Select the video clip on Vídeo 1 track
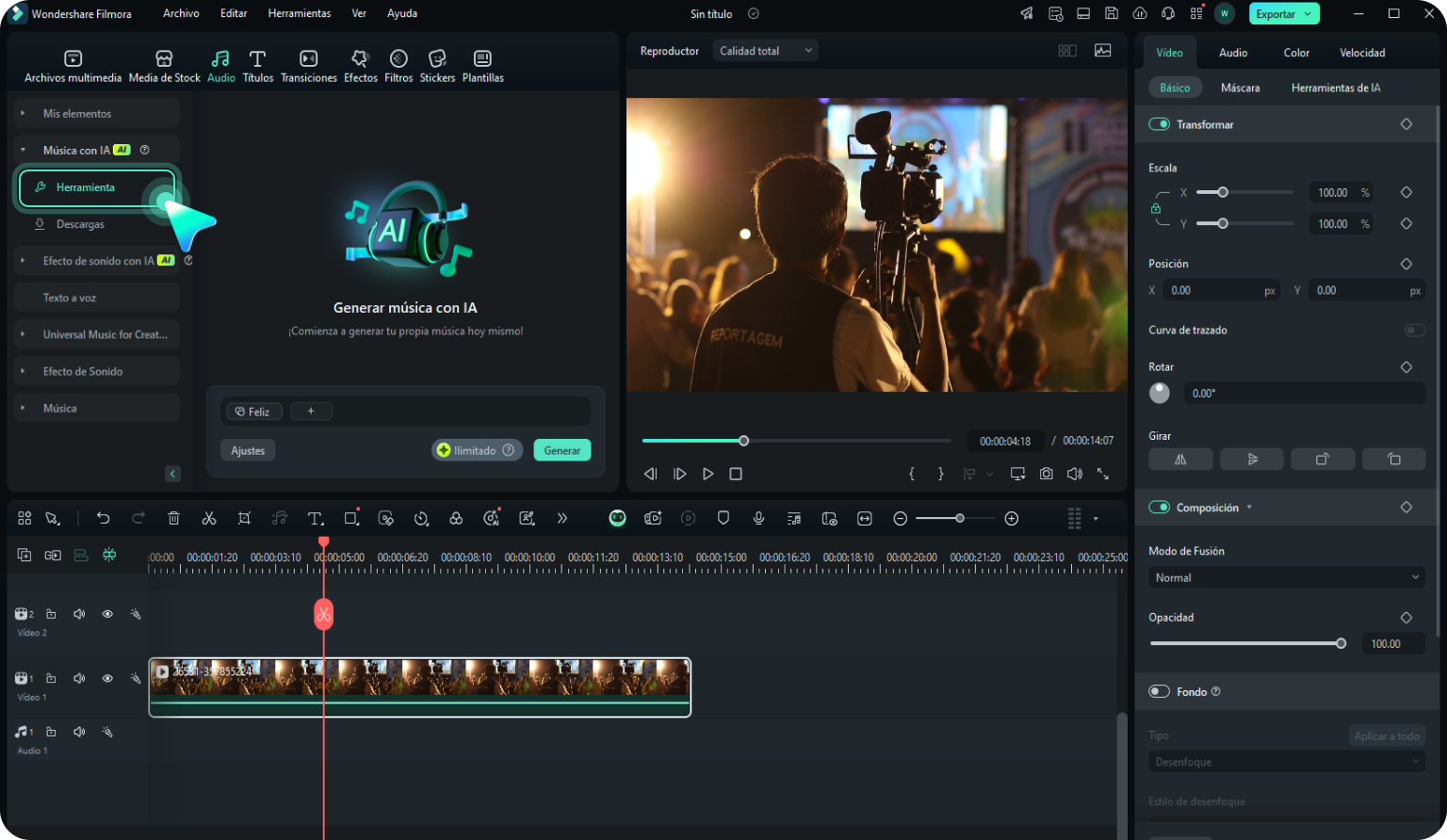This screenshot has width=1447, height=840. [420, 687]
